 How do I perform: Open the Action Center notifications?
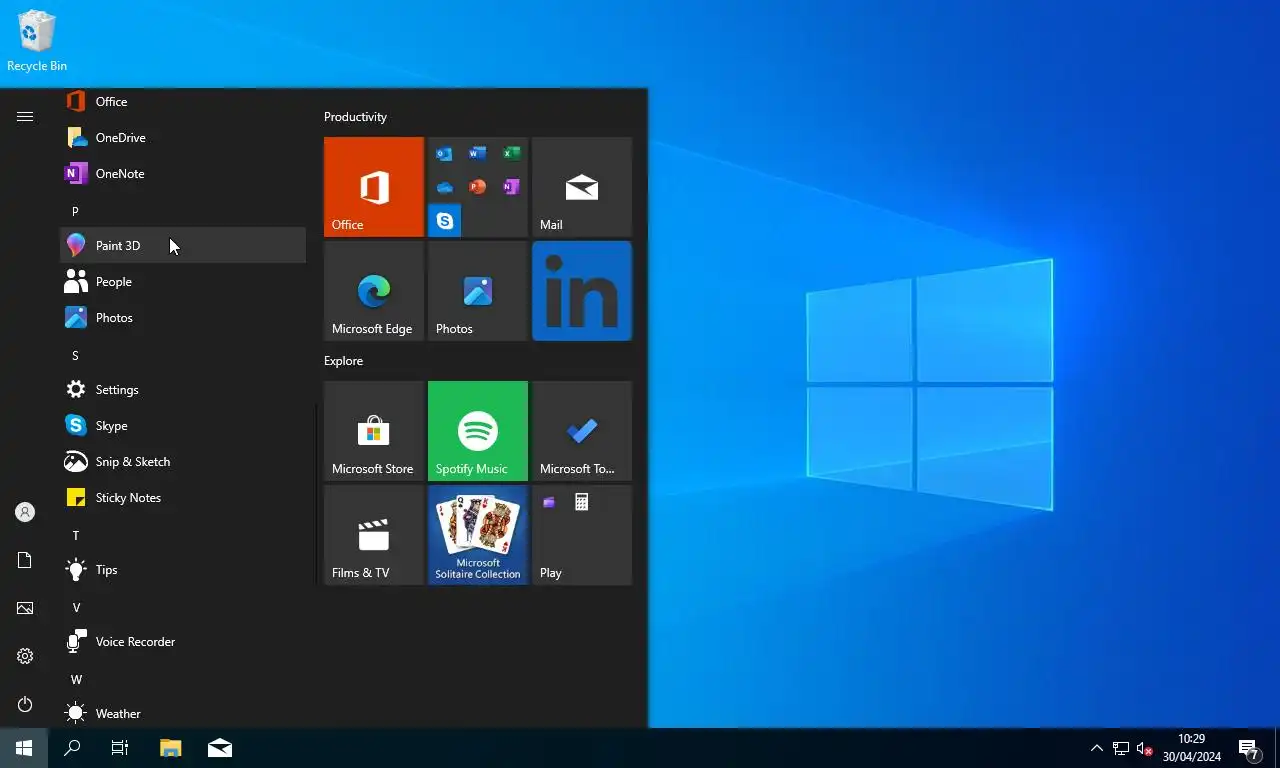point(1249,748)
